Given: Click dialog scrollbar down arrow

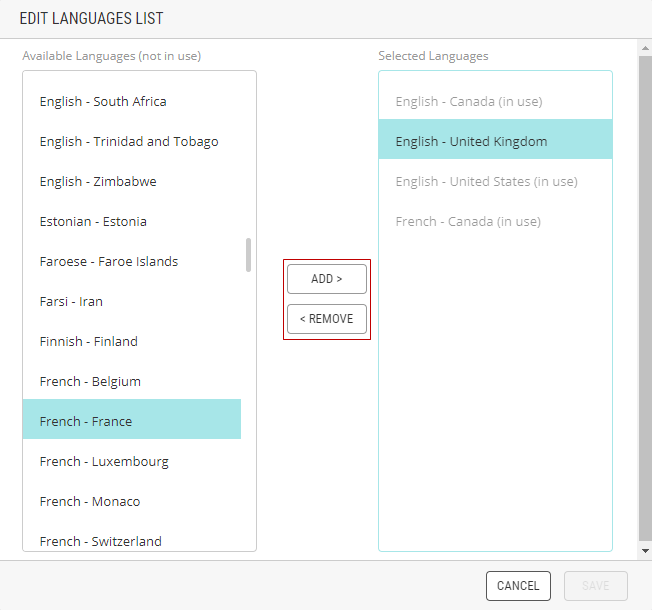Looking at the screenshot, I should tap(645, 551).
